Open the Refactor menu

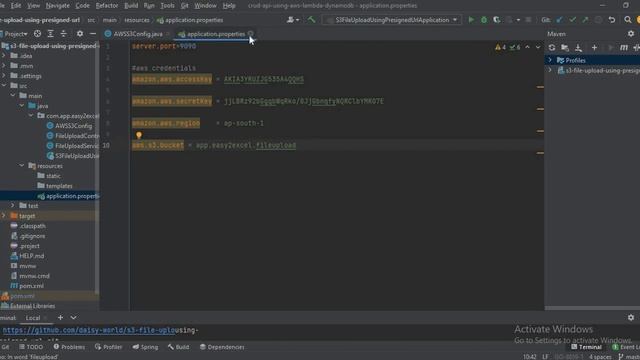(107, 6)
